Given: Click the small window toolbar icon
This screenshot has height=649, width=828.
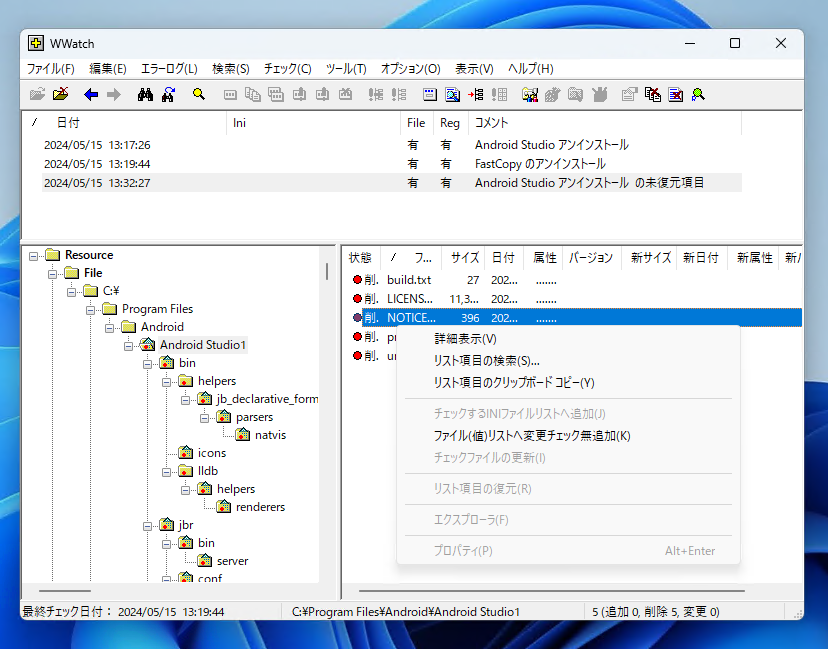Looking at the screenshot, I should point(430,95).
